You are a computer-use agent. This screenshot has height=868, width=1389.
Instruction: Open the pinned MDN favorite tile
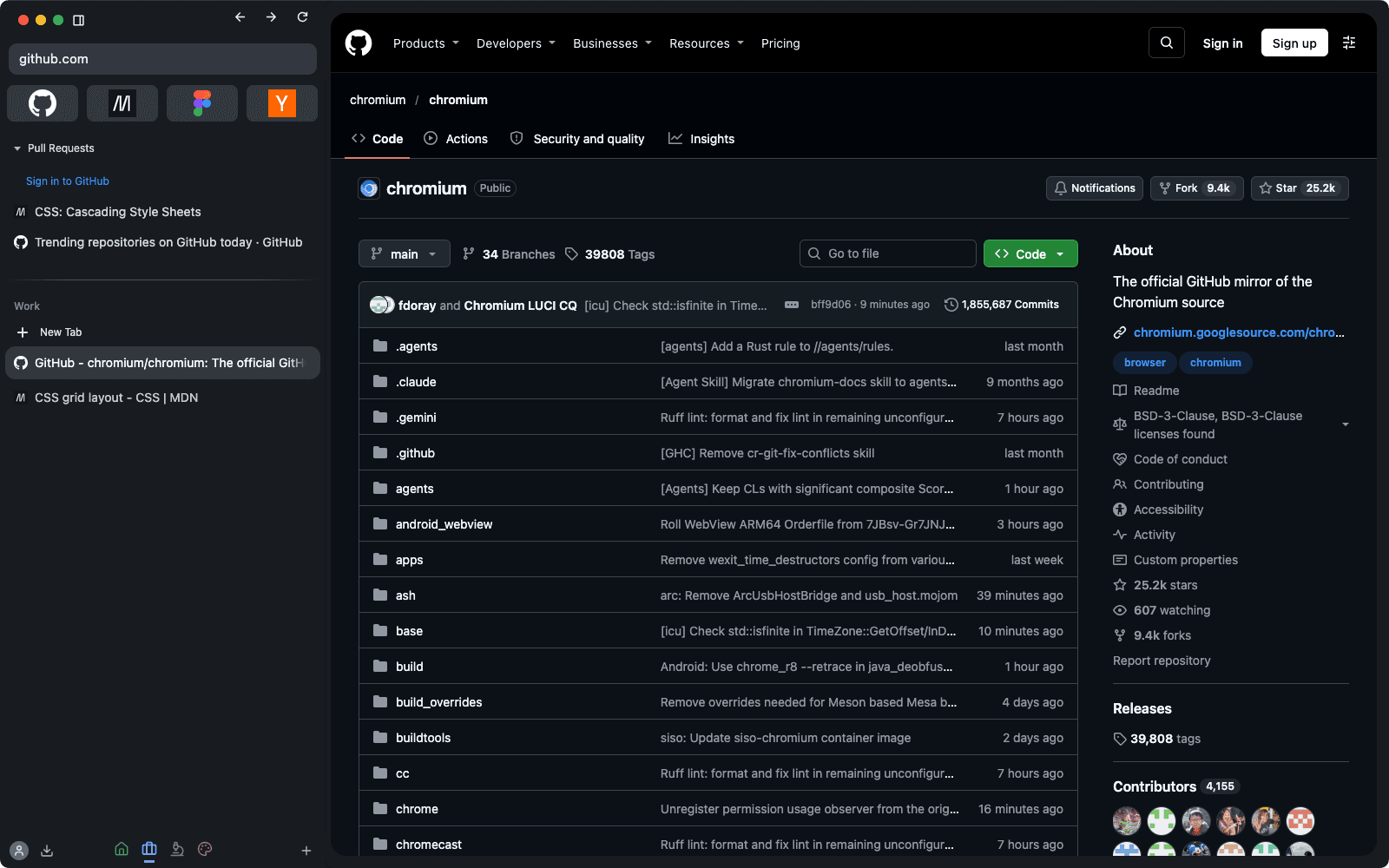(122, 103)
